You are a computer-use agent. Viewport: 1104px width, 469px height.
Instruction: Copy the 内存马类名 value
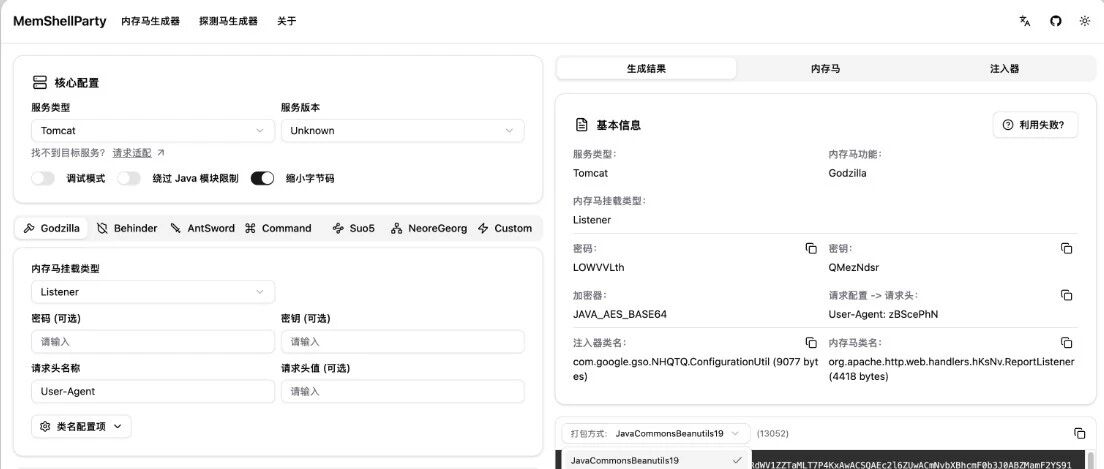pyautogui.click(x=1067, y=343)
